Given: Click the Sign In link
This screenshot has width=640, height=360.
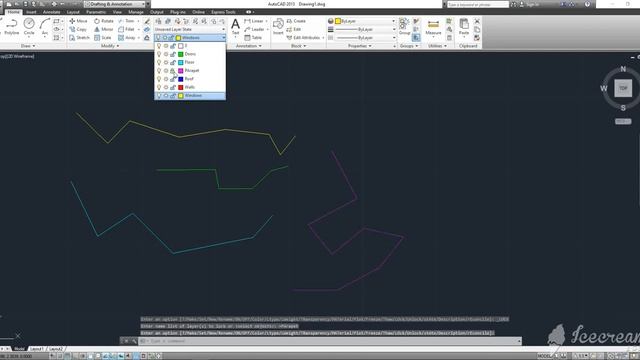Looking at the screenshot, I should [533, 4].
